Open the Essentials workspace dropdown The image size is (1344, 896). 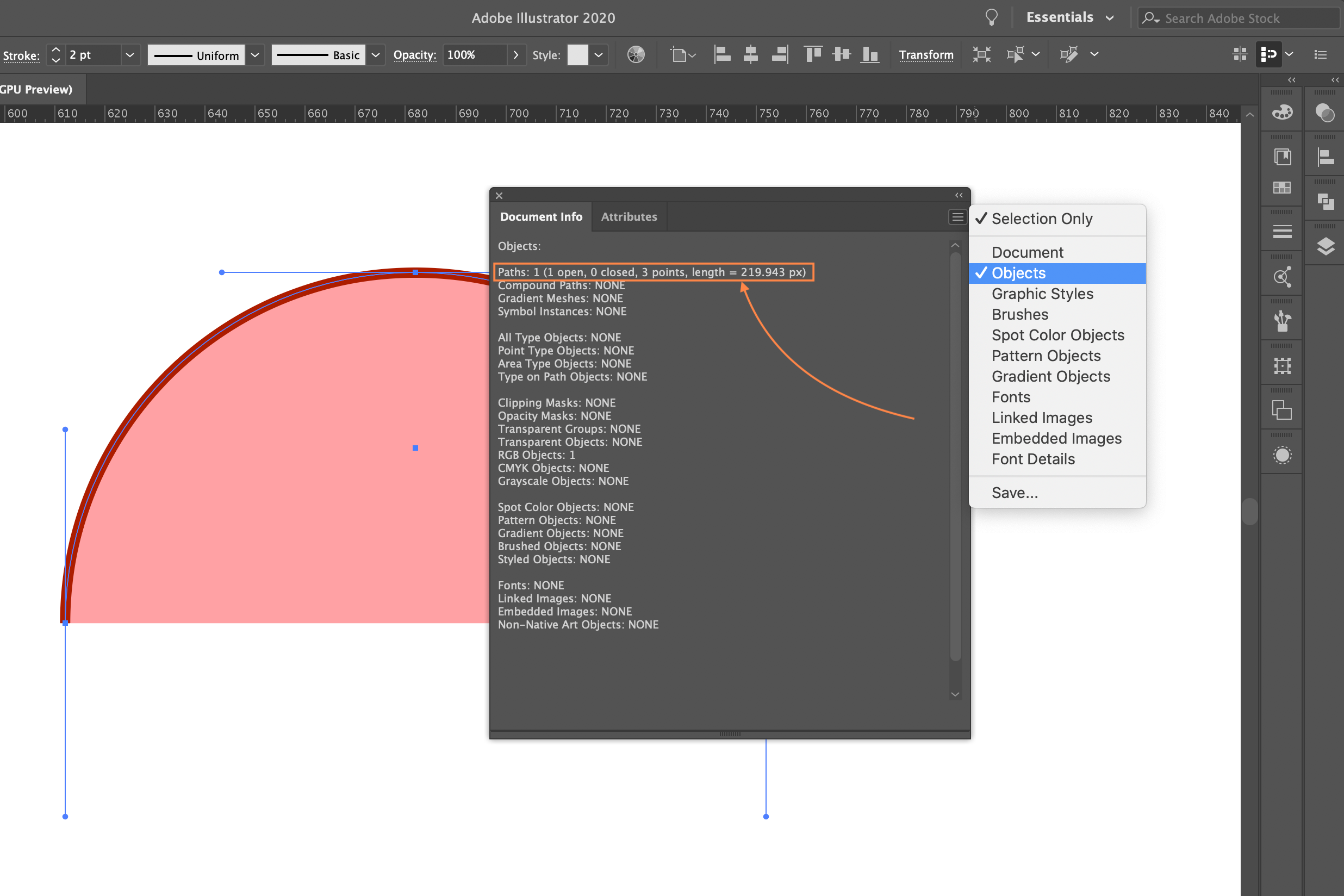click(x=1069, y=18)
